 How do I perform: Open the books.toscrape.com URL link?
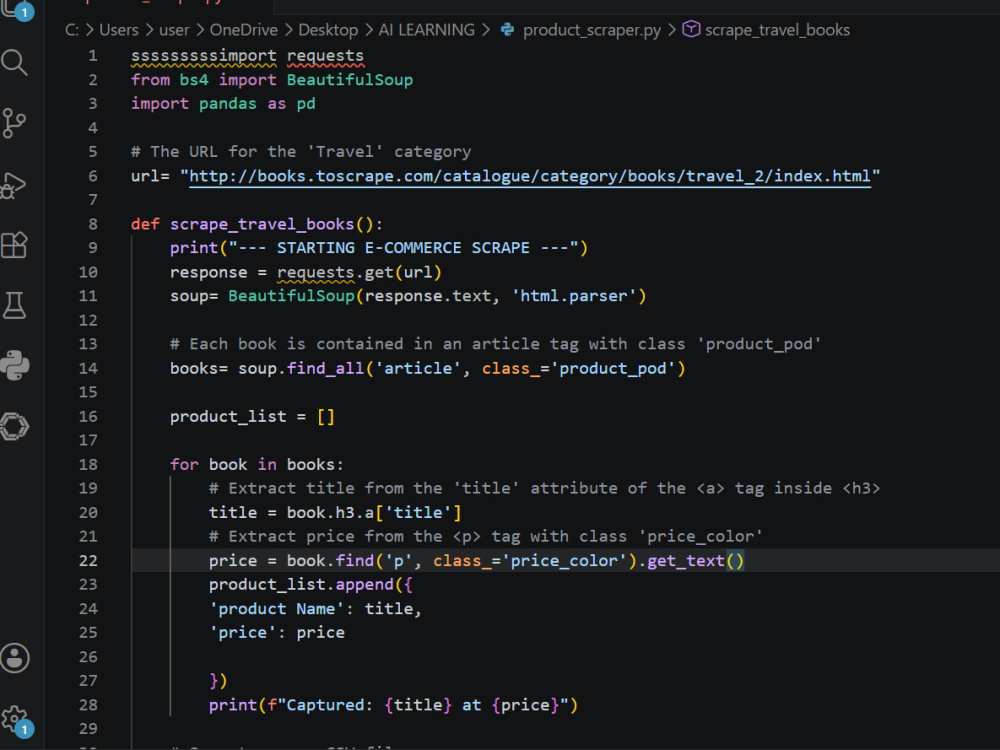click(530, 176)
